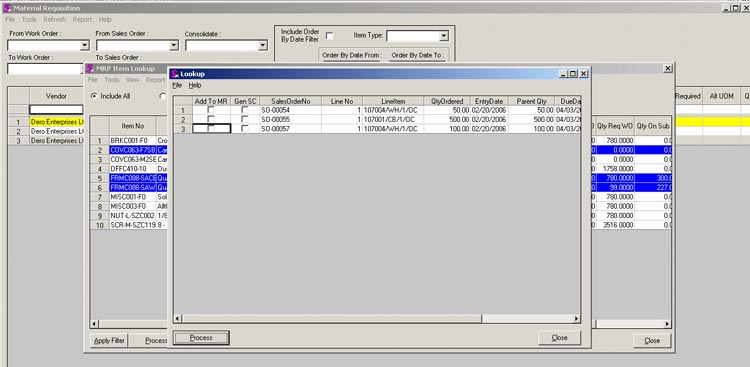750x367 pixels.
Task: Click the Lookup window title icon
Action: (175, 74)
